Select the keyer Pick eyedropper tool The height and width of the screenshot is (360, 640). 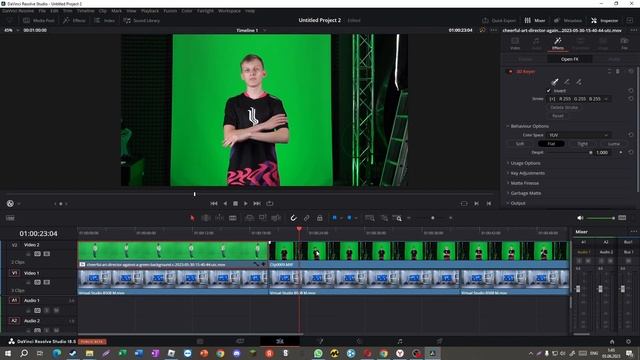click(x=554, y=82)
